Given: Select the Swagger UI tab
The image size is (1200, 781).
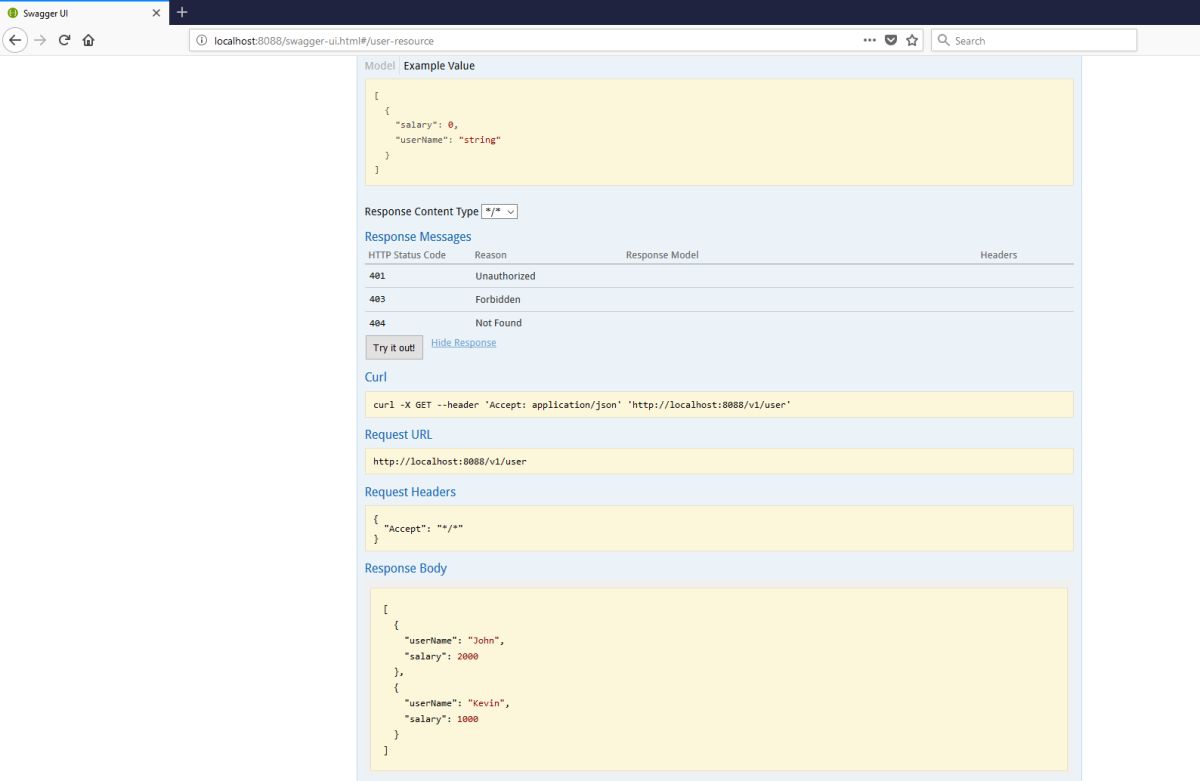Looking at the screenshot, I should point(84,13).
